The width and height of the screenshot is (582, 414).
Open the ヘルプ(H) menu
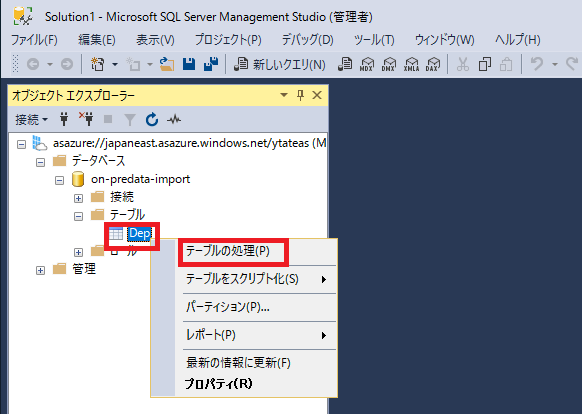coord(518,40)
